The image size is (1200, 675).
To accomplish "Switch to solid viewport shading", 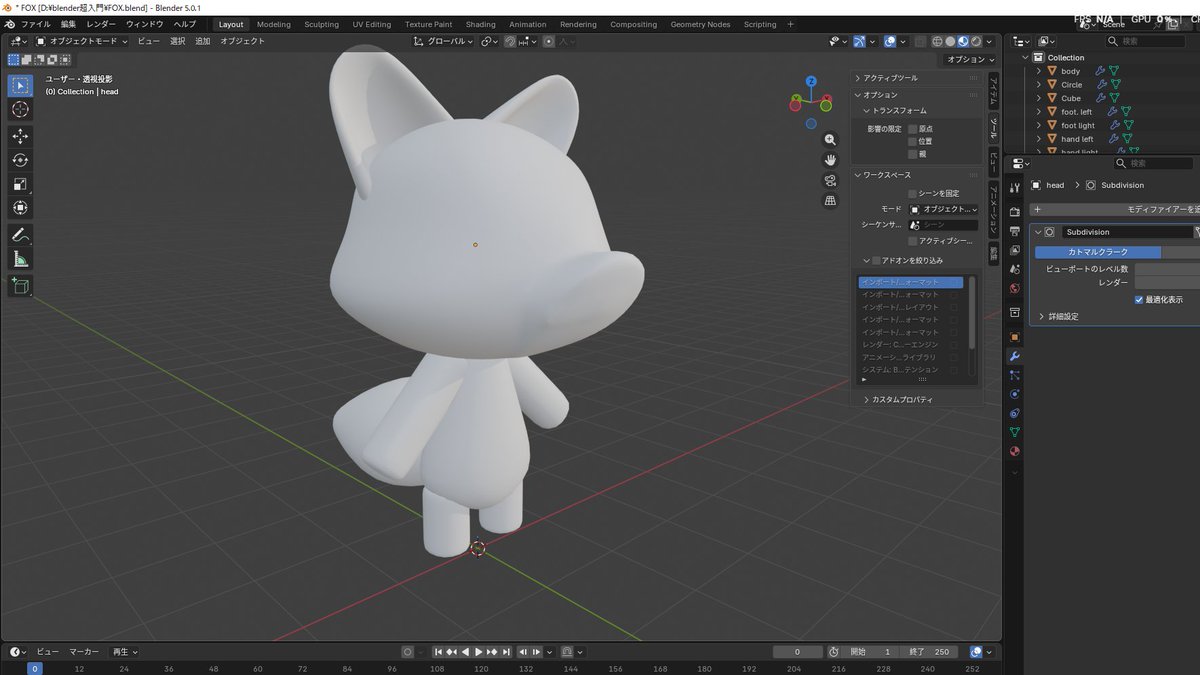I will (951, 41).
